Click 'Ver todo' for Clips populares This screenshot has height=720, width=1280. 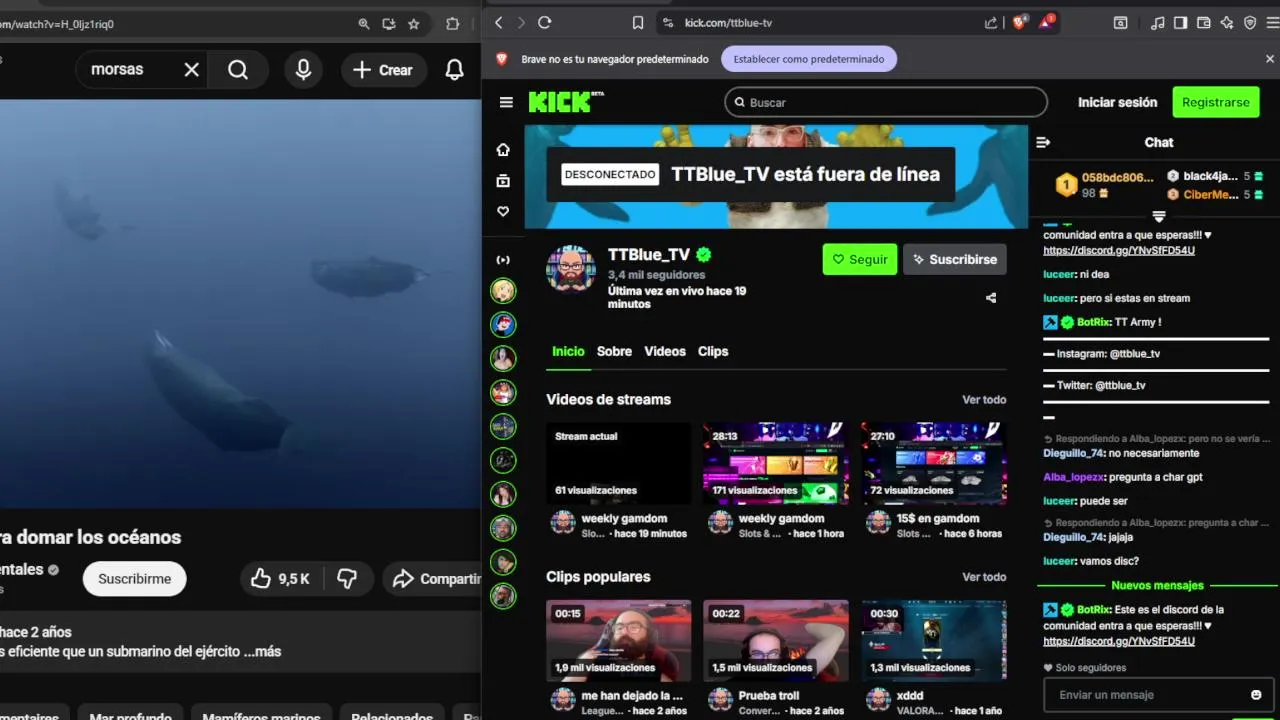click(984, 577)
